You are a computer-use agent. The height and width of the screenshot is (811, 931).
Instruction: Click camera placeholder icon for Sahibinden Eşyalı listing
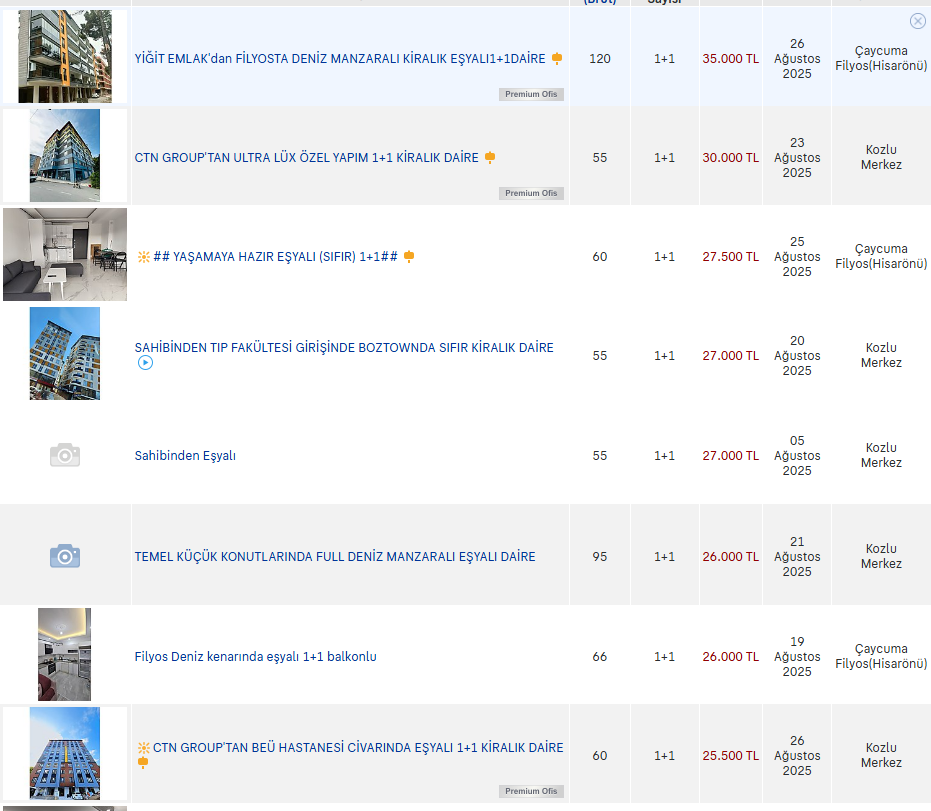click(65, 455)
